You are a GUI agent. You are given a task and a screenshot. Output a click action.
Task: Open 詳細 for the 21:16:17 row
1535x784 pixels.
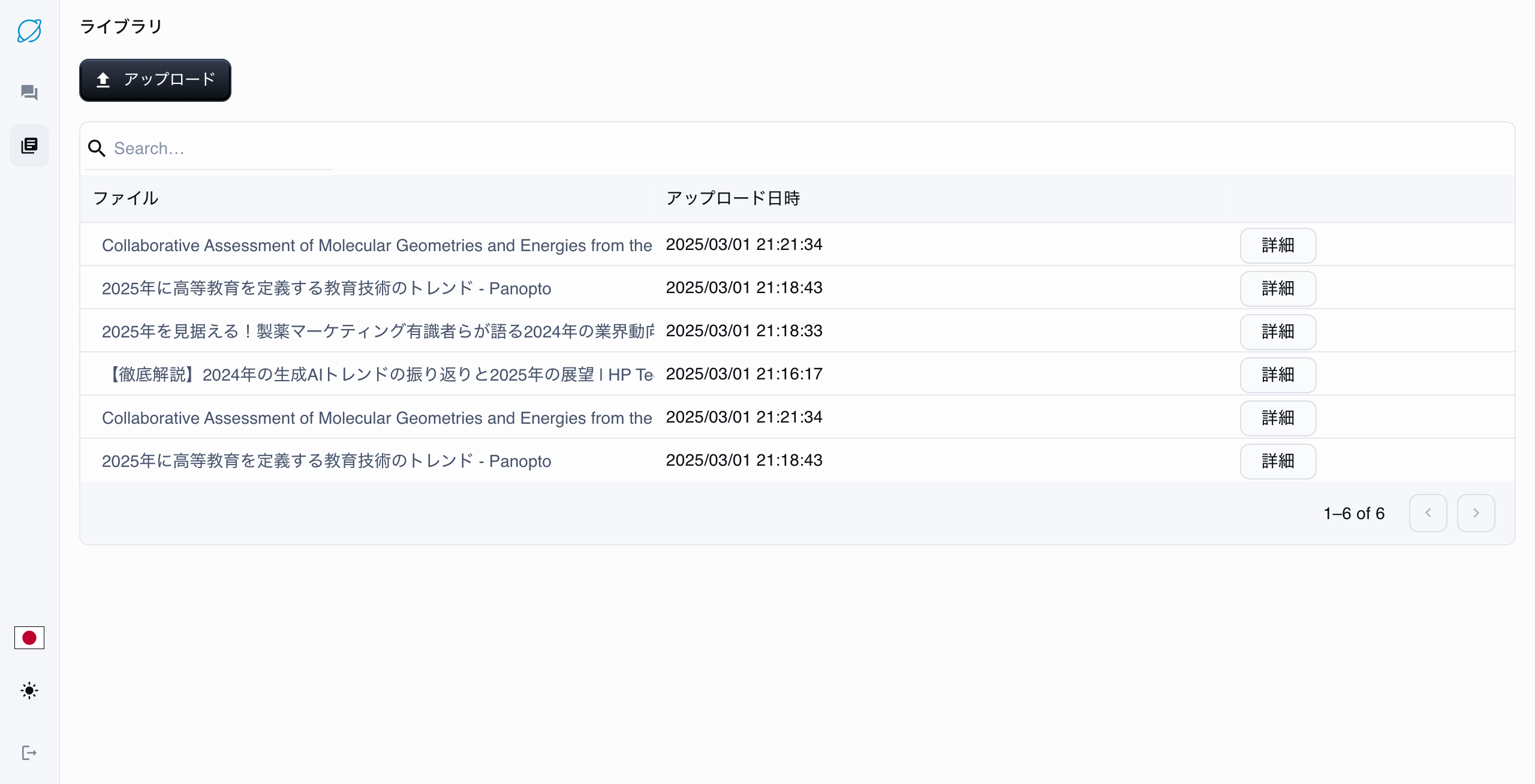point(1278,375)
